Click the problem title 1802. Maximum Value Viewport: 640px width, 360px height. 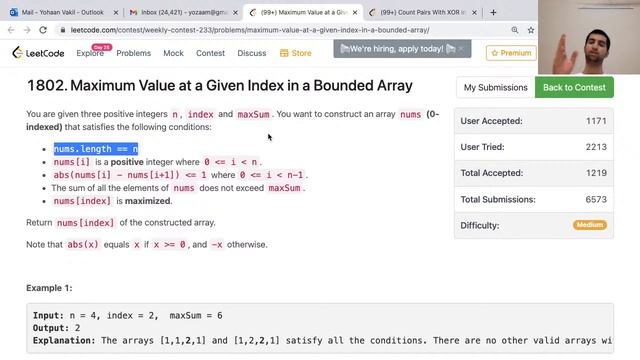(220, 85)
